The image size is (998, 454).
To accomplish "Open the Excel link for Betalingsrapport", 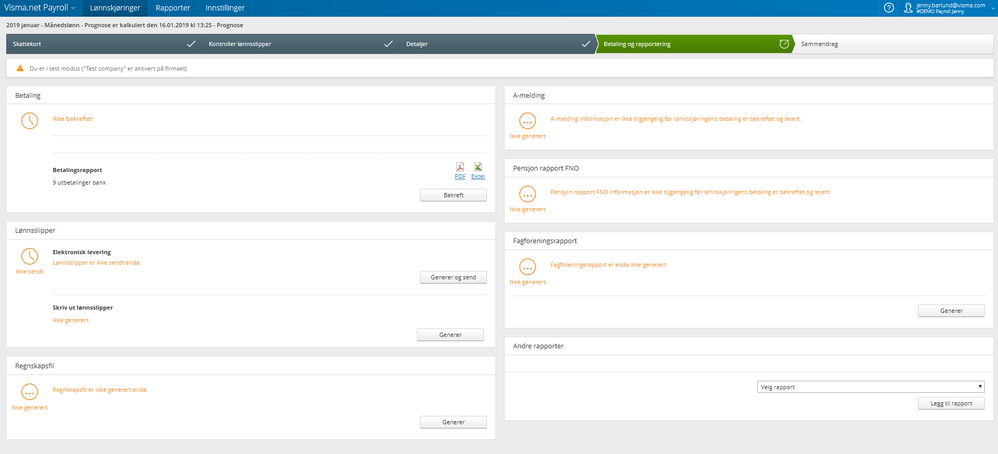I will pyautogui.click(x=478, y=176).
